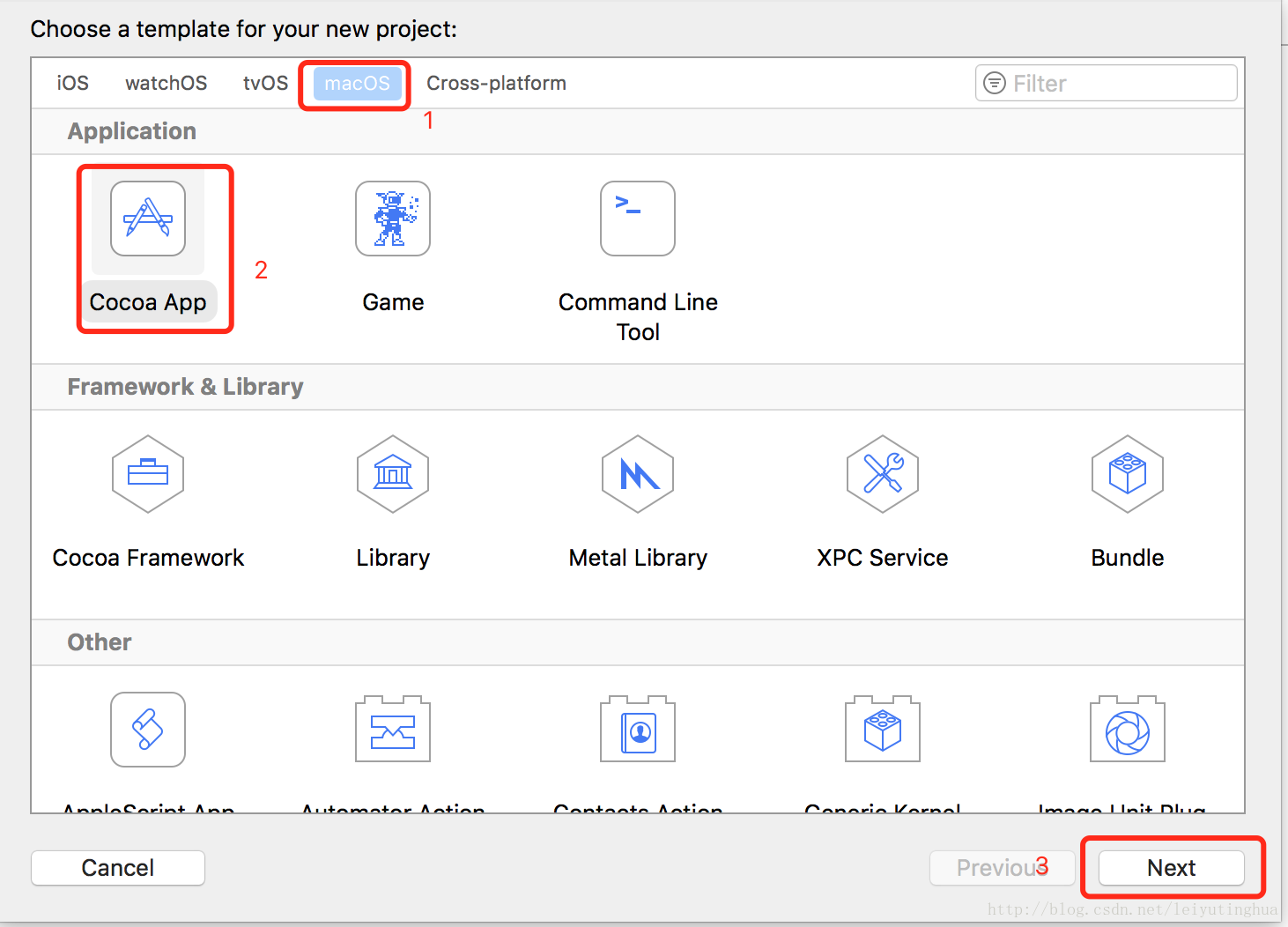Click the Cocoa App label
Viewport: 1288px width, 927px height.
[x=148, y=302]
